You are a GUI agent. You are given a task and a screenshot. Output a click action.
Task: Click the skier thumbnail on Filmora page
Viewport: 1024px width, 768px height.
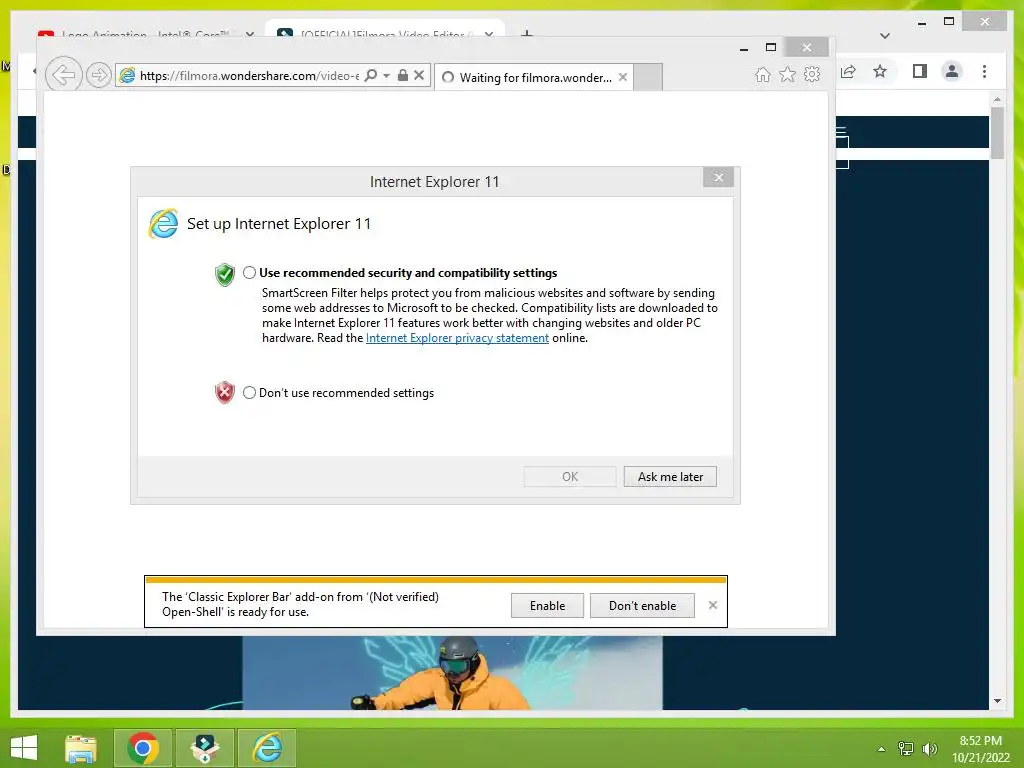[452, 673]
